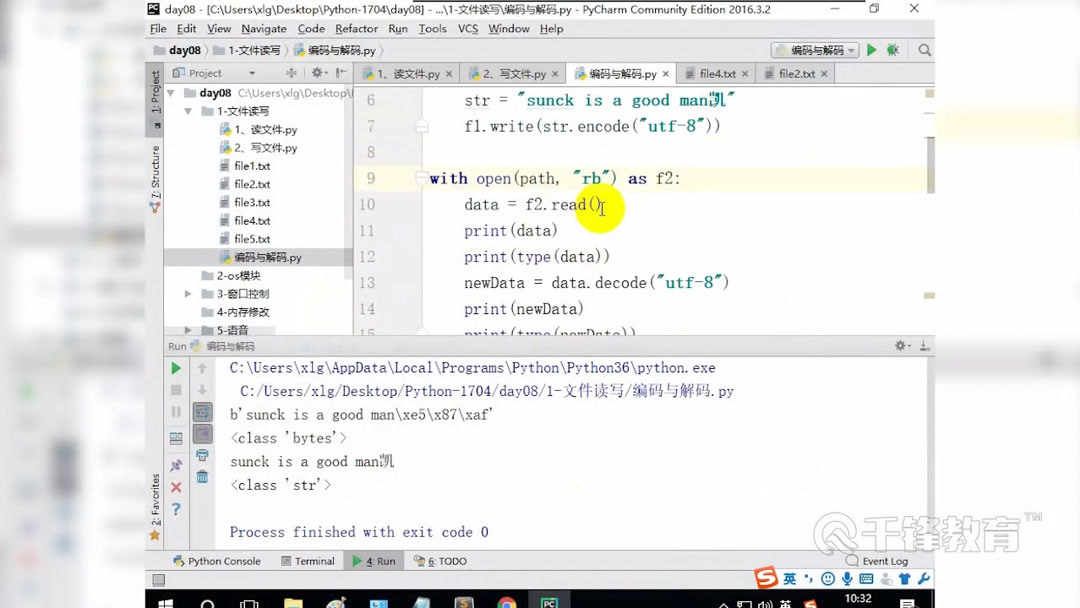Close the Run tool window with red X
The height and width of the screenshot is (608, 1080).
pyautogui.click(x=175, y=485)
